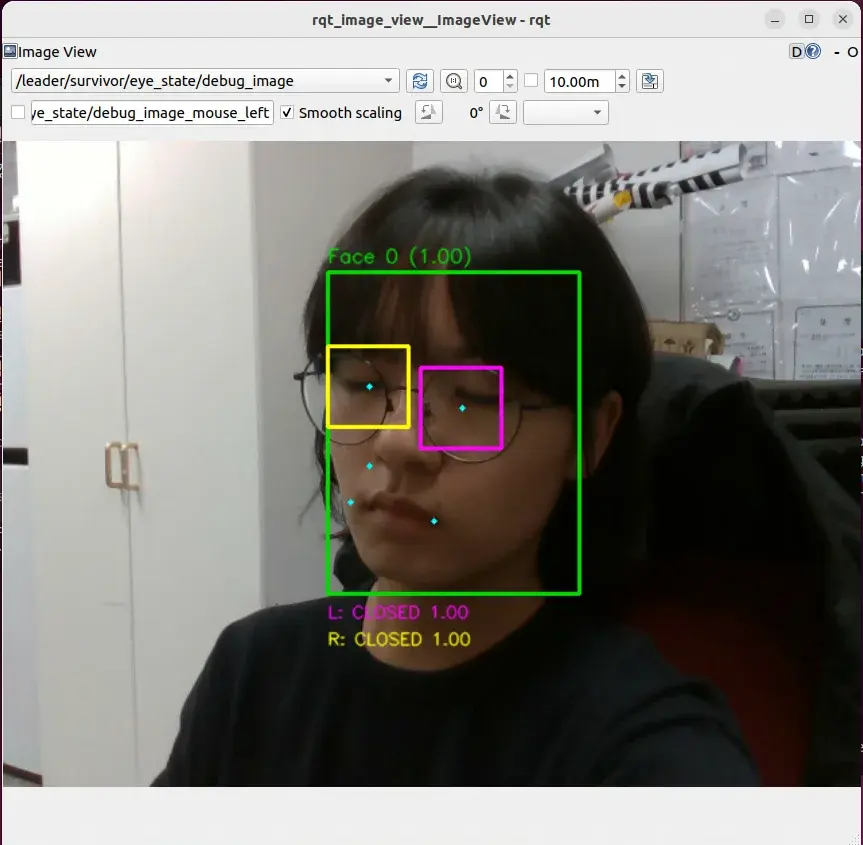Increase the 10.00m max range value

[622, 76]
